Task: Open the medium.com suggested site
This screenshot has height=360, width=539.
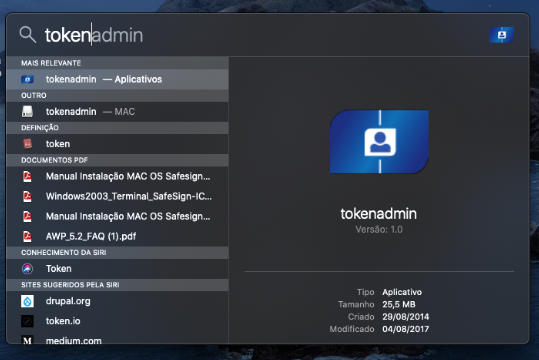Action: tap(117, 339)
